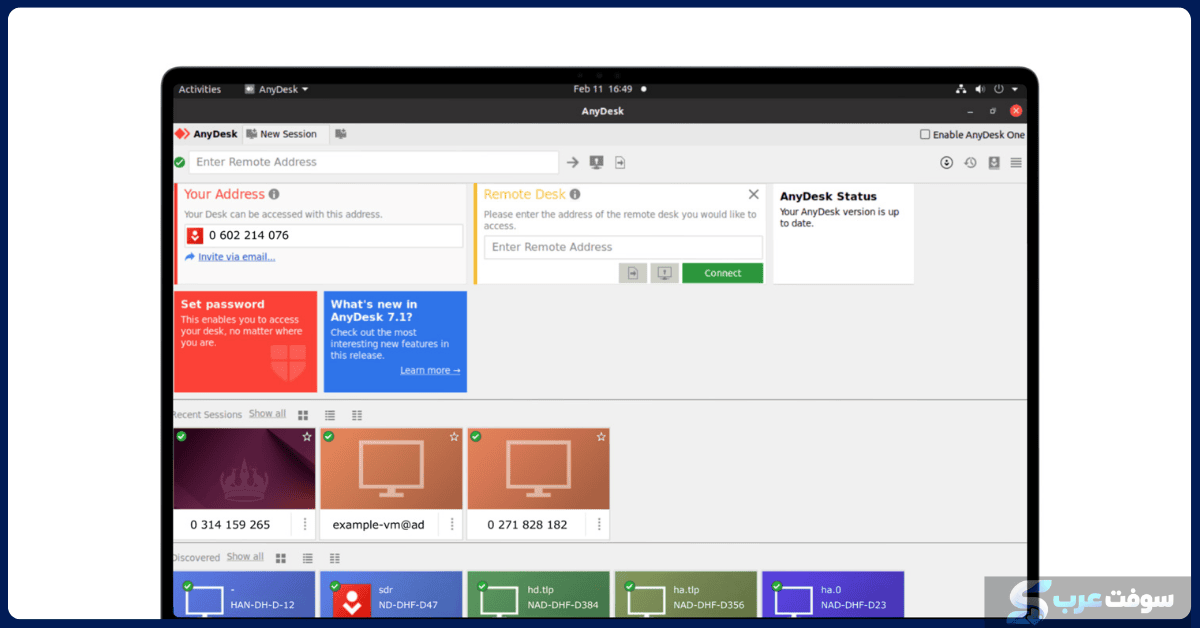
Task: Switch Recent Sessions to list view
Action: coord(330,415)
